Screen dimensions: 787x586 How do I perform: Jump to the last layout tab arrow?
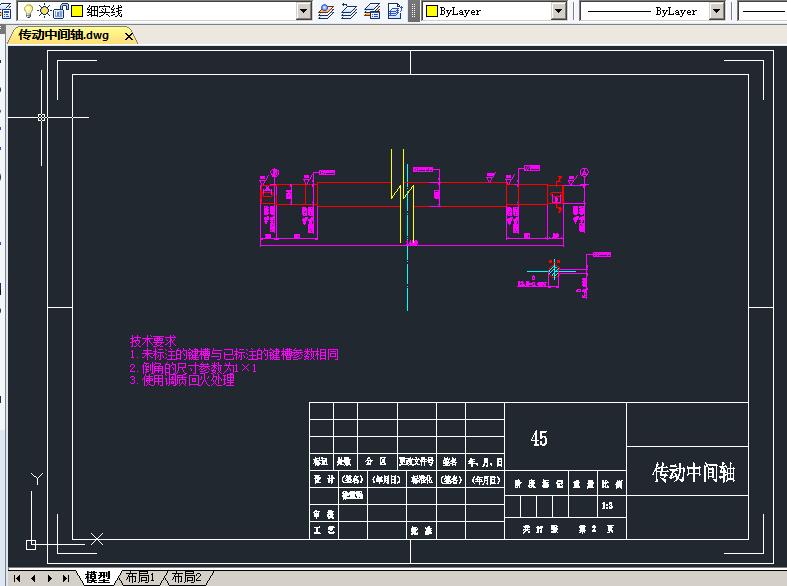pyautogui.click(x=65, y=578)
